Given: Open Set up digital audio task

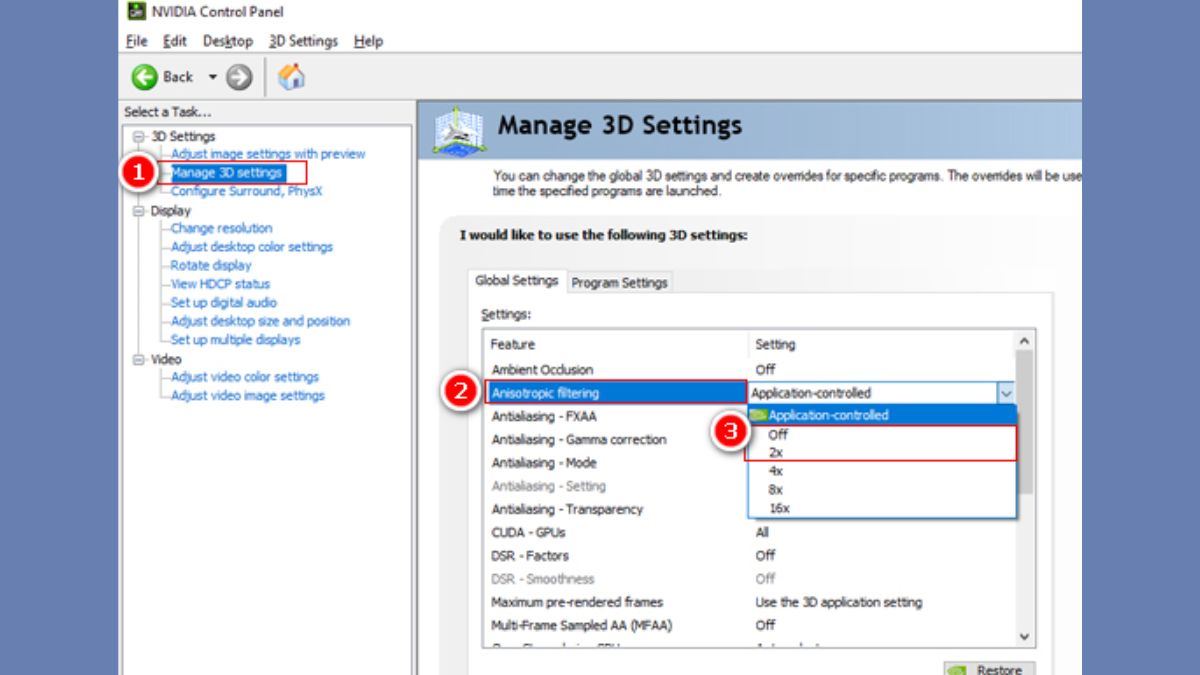Looking at the screenshot, I should tap(224, 303).
